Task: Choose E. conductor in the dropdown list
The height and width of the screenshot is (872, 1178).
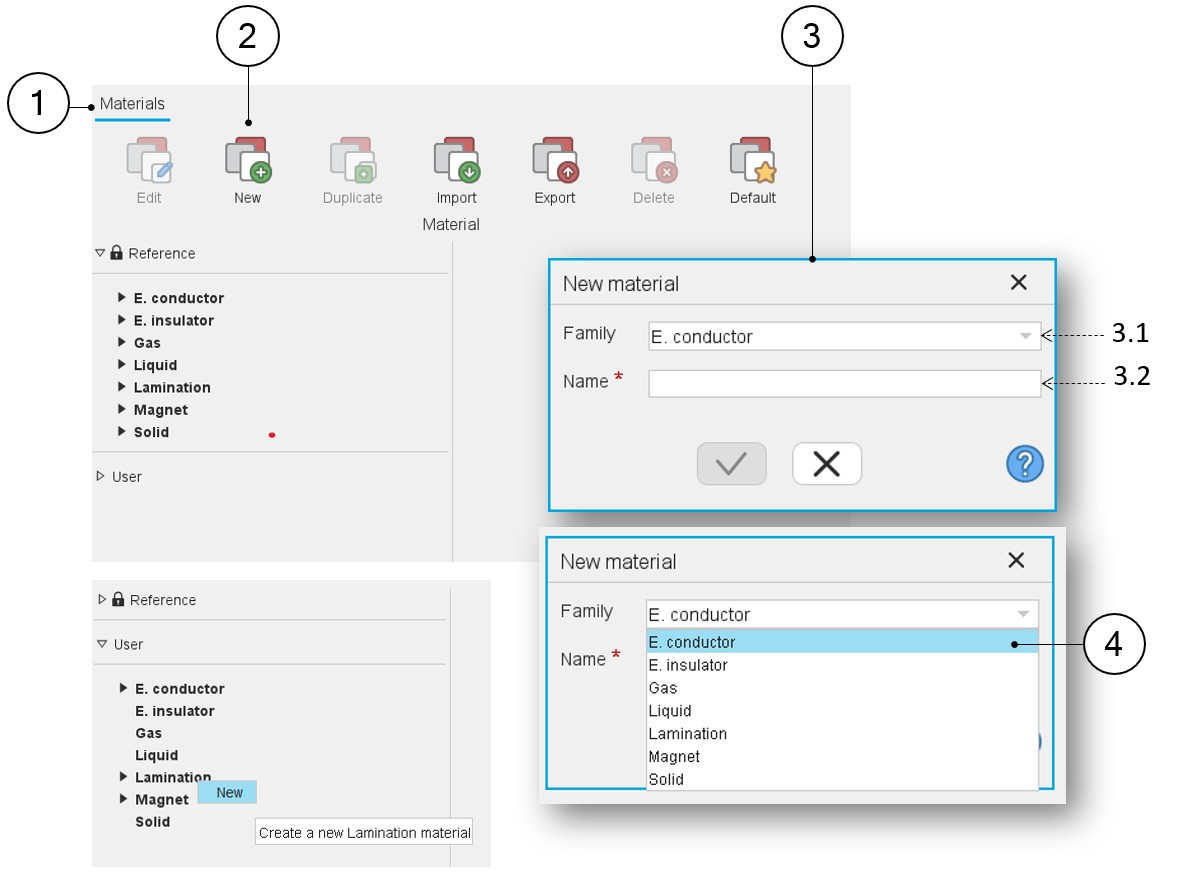Action: (842, 642)
